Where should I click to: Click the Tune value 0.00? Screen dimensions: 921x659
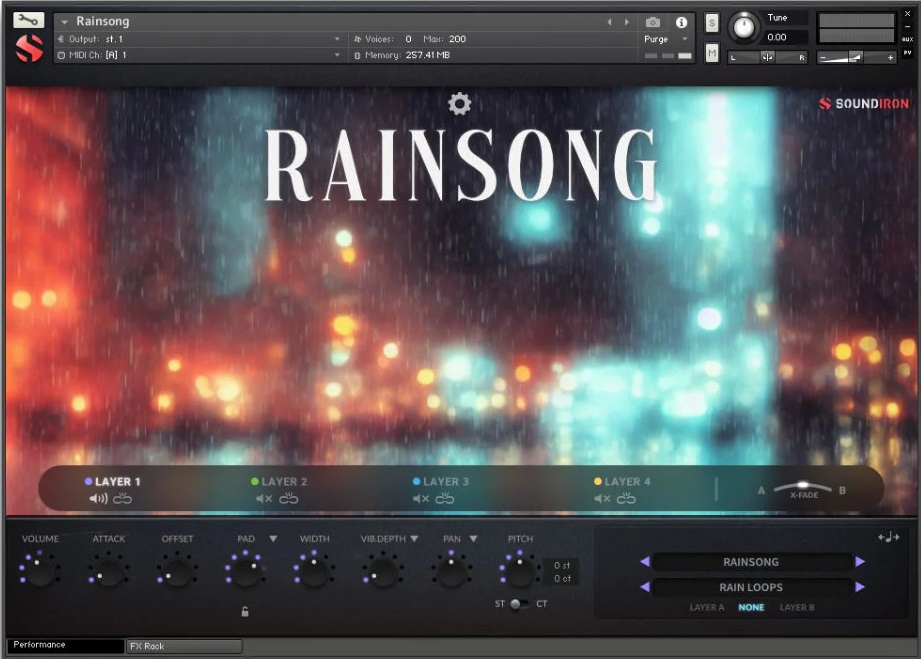pos(777,37)
